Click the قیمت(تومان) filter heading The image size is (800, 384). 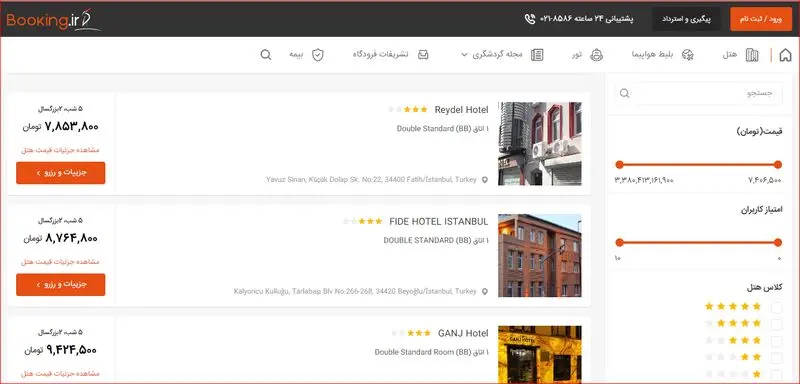click(760, 132)
